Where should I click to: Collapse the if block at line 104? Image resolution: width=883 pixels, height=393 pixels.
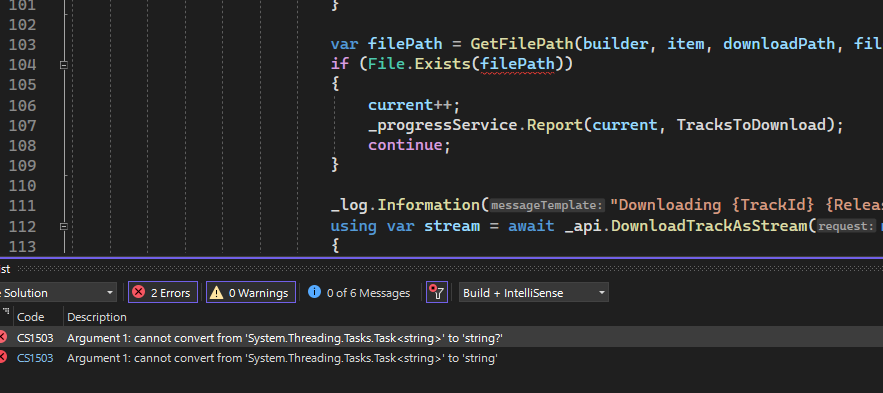coord(64,65)
